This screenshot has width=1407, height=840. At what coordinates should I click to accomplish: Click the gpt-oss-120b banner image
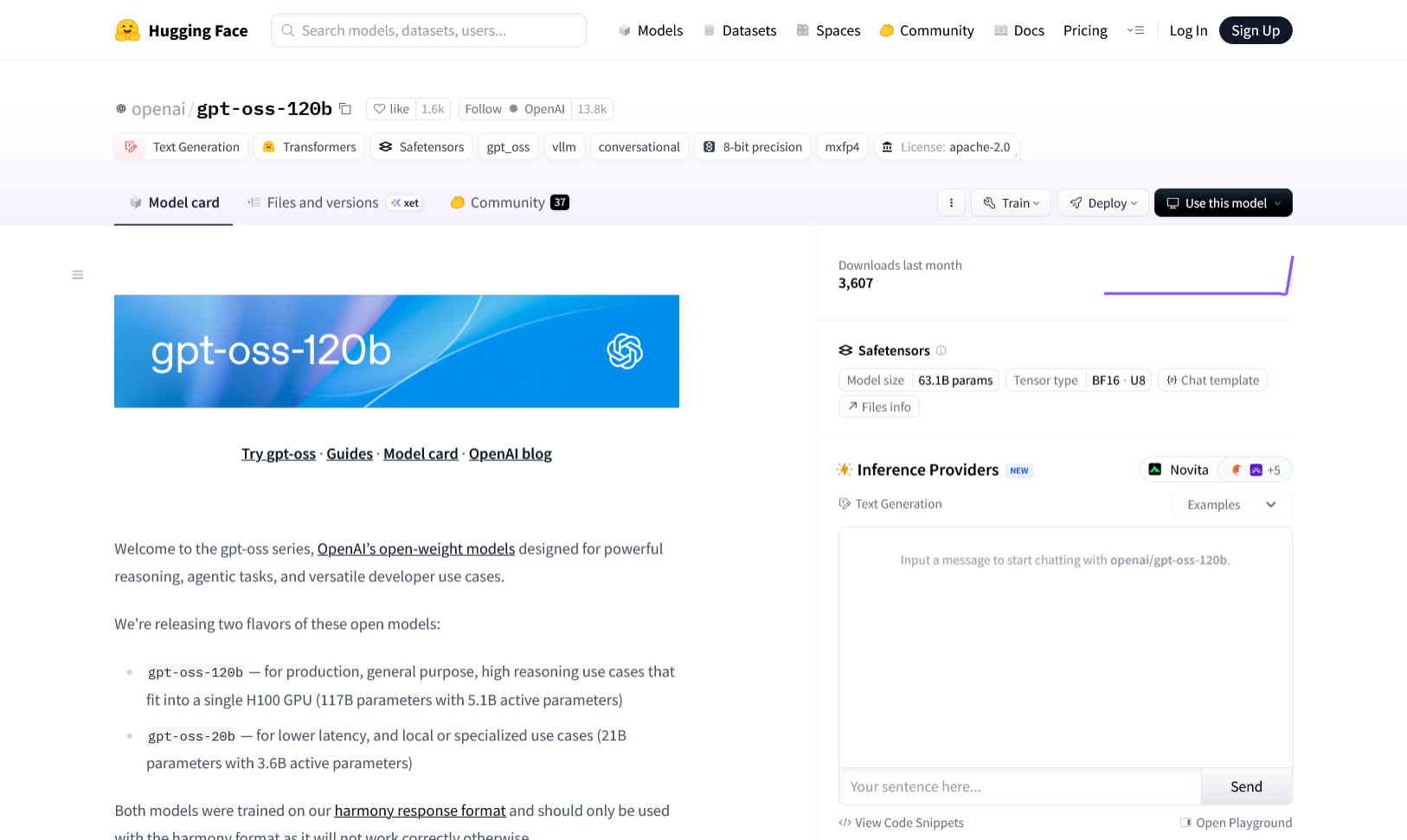coord(396,351)
